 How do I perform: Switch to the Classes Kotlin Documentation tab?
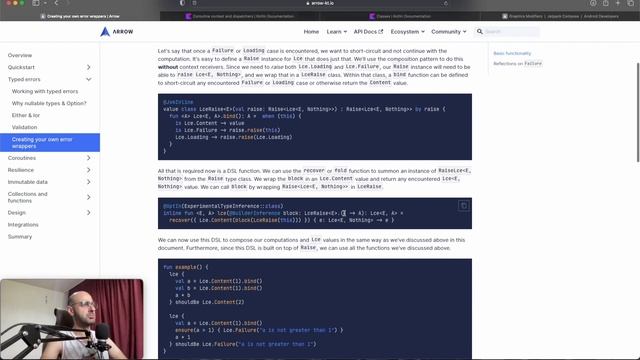click(x=400, y=16)
